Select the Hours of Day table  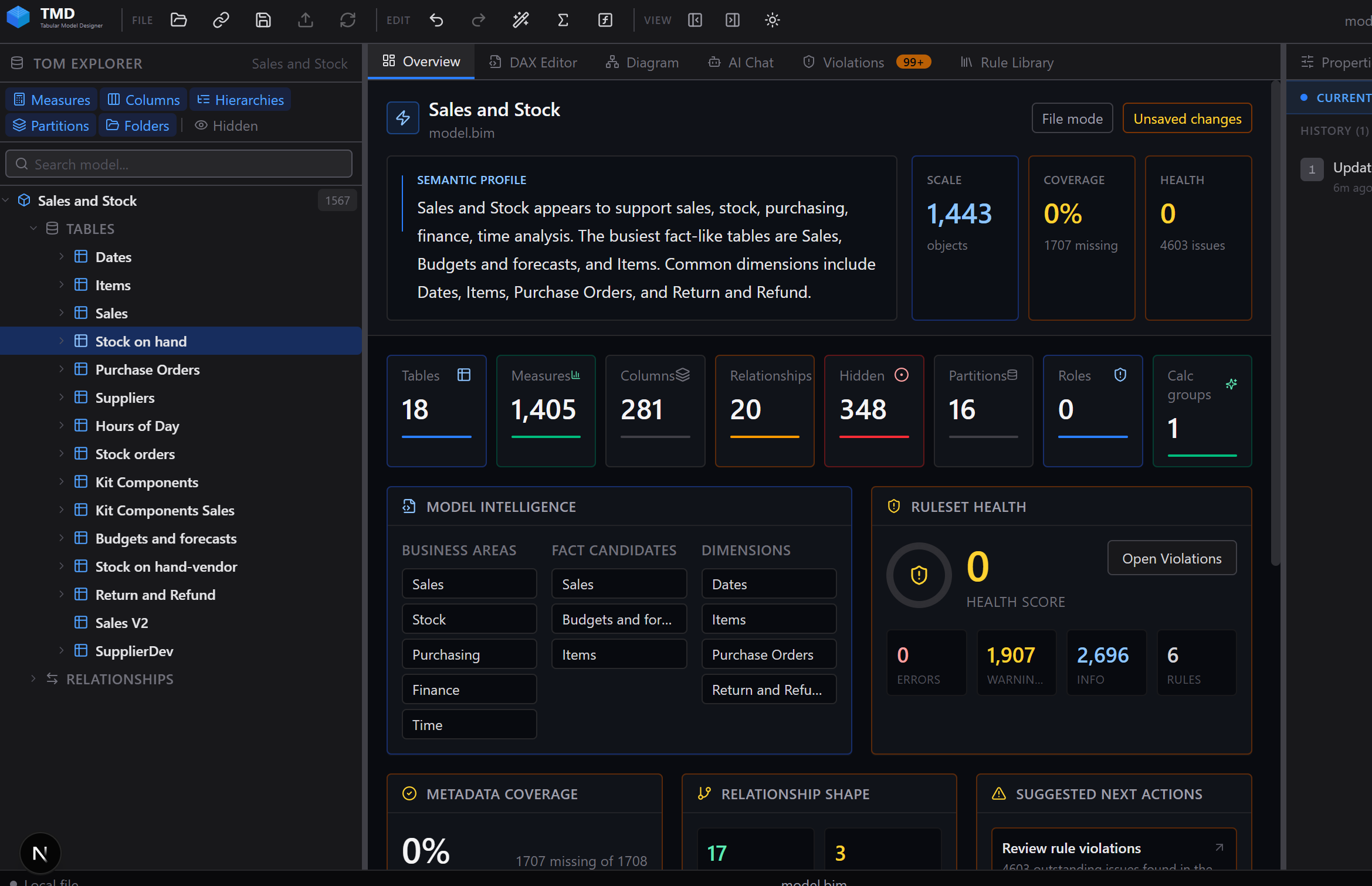point(181,425)
